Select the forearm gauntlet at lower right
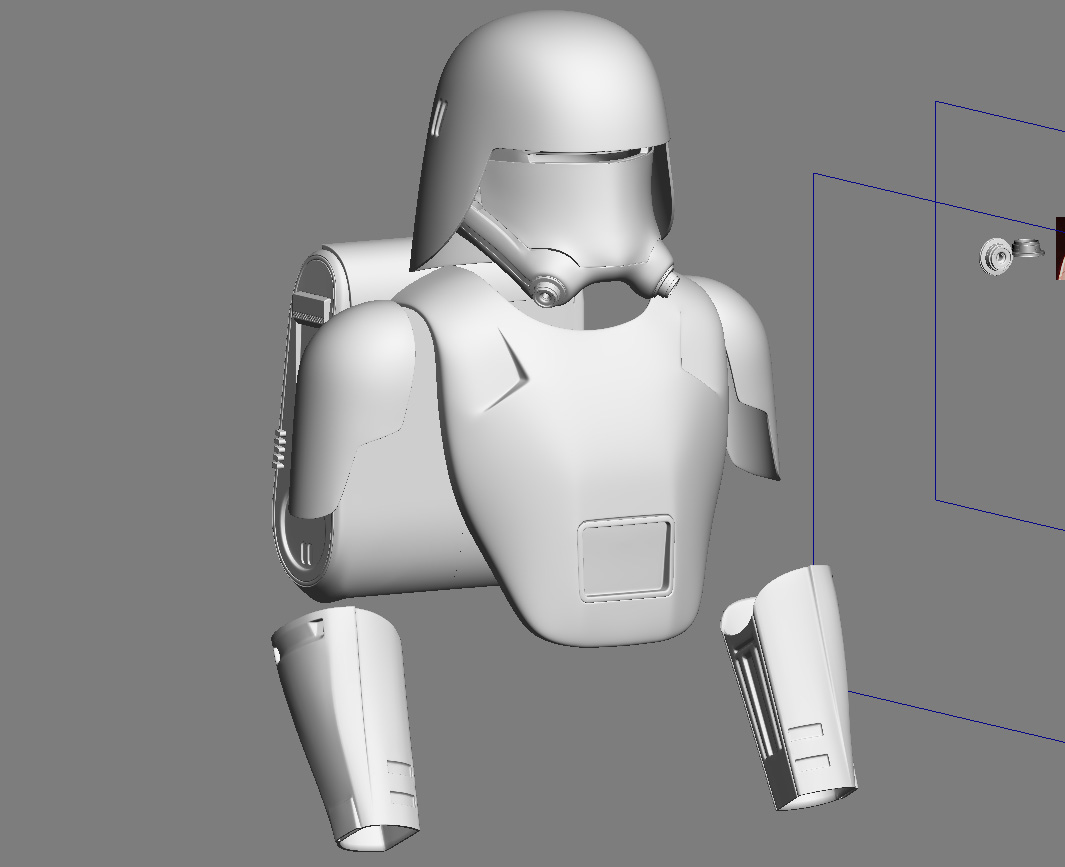The image size is (1065, 867). [790, 686]
